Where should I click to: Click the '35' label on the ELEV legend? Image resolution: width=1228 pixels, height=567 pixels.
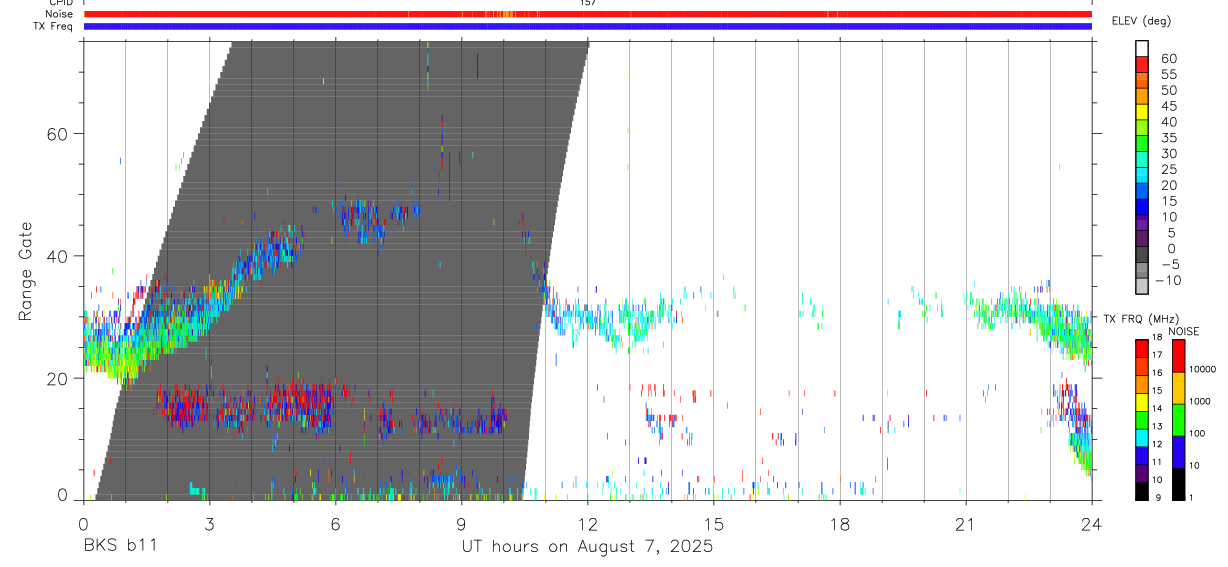[1168, 138]
